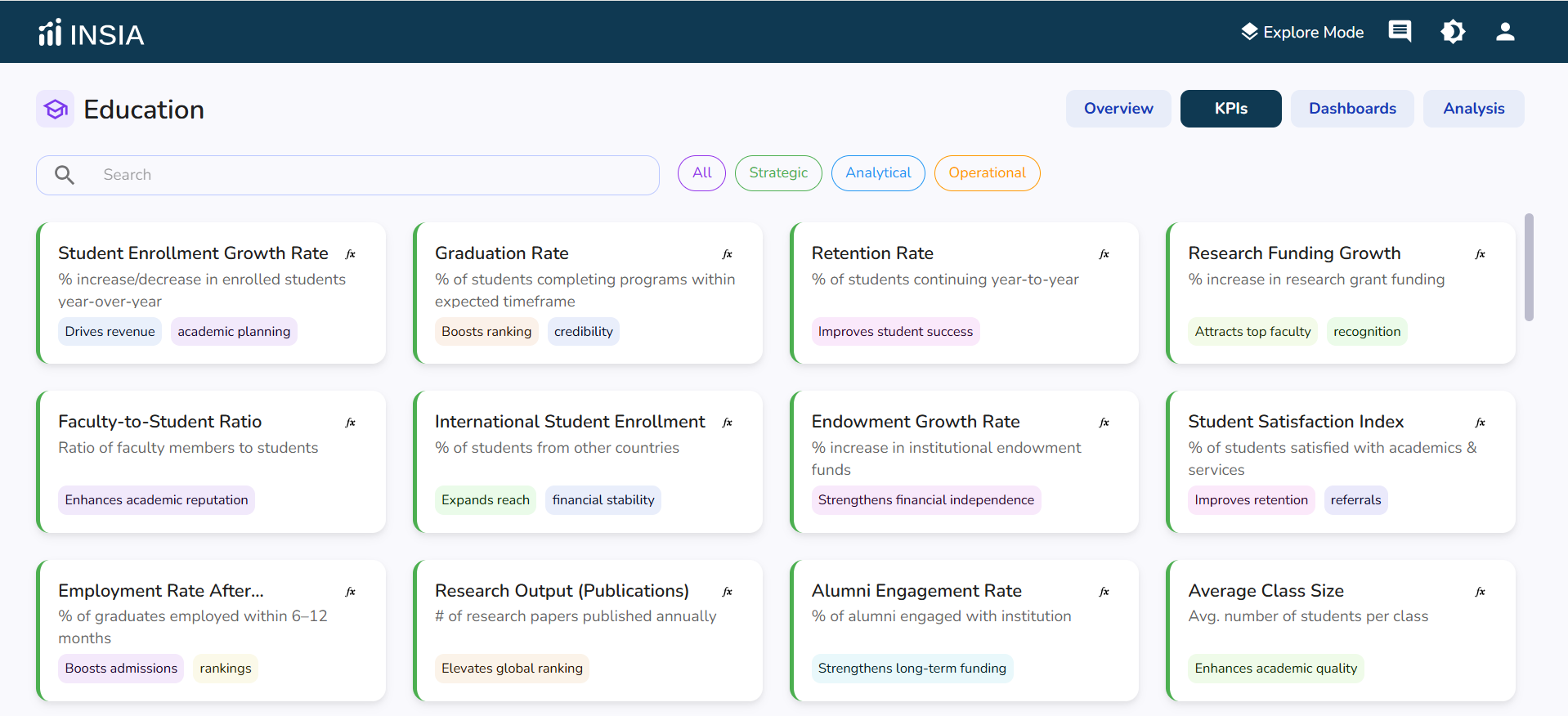
Task: Open the Dashboards tab
Action: 1352,109
